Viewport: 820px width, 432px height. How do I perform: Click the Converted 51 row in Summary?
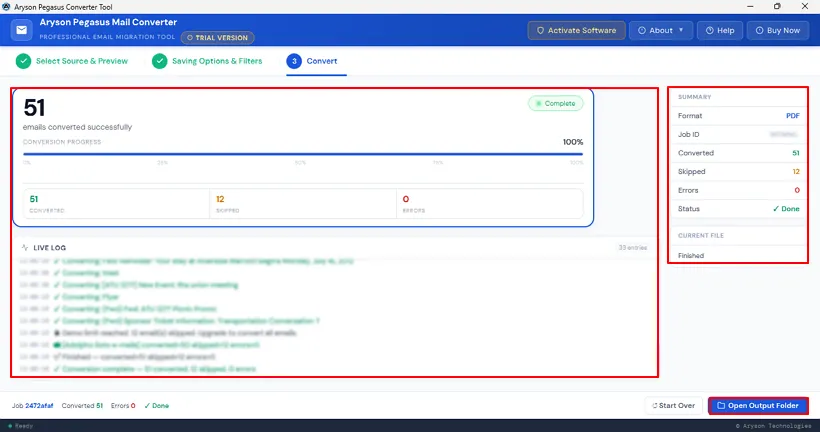point(738,153)
